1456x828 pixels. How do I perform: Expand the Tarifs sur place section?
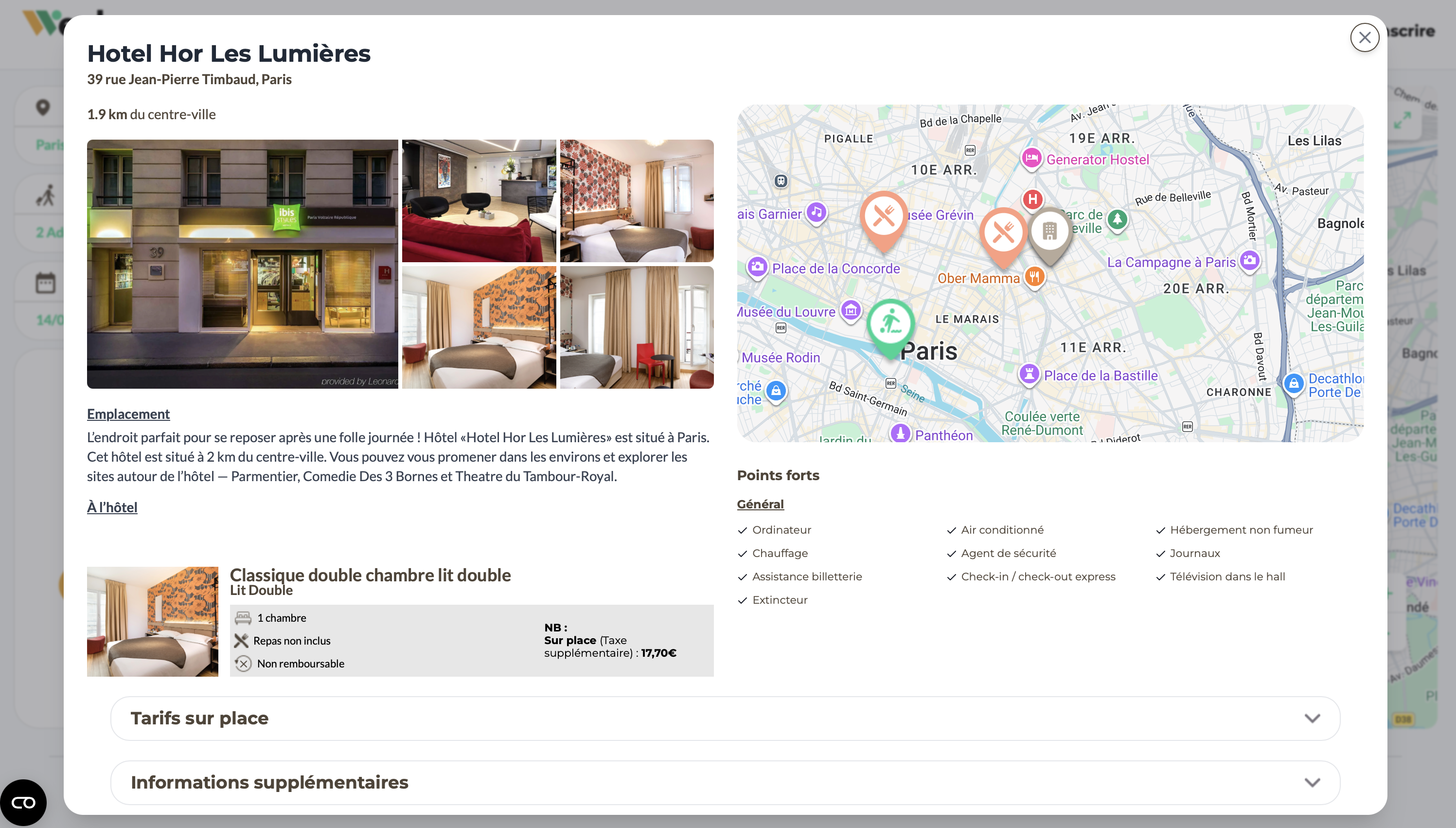tap(725, 718)
